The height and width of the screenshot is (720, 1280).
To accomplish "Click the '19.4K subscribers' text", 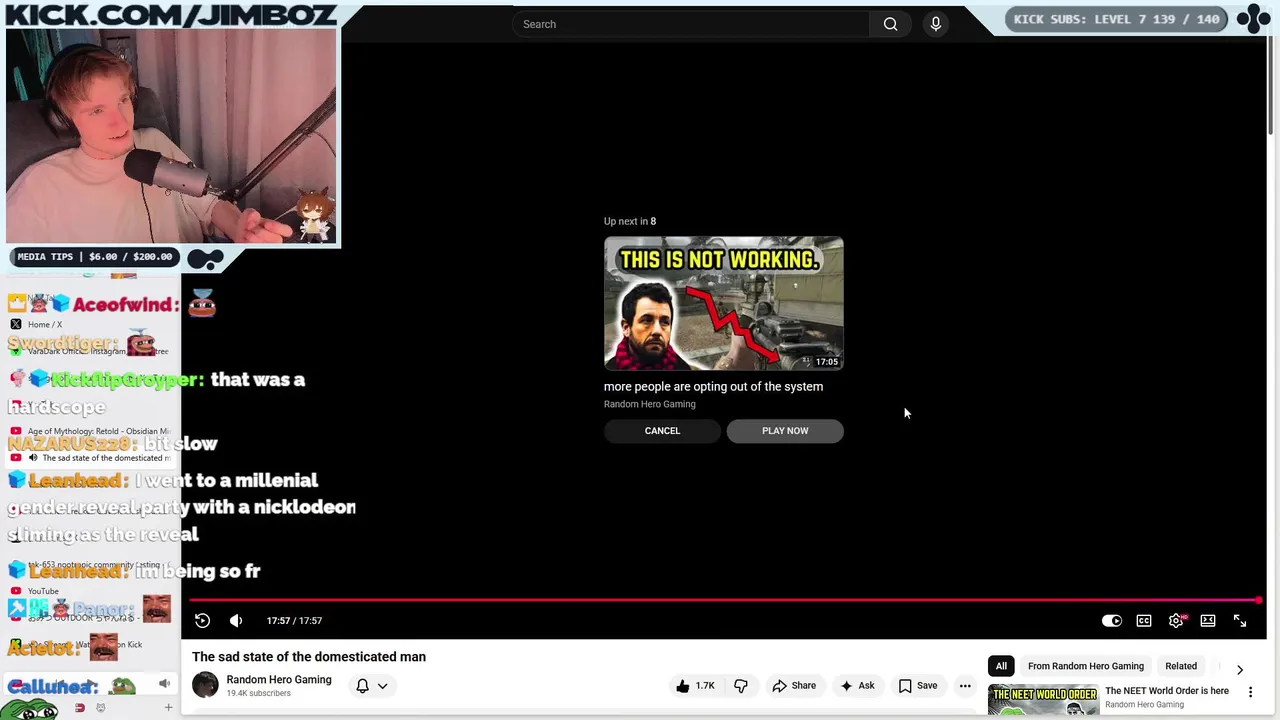I will (x=258, y=694).
